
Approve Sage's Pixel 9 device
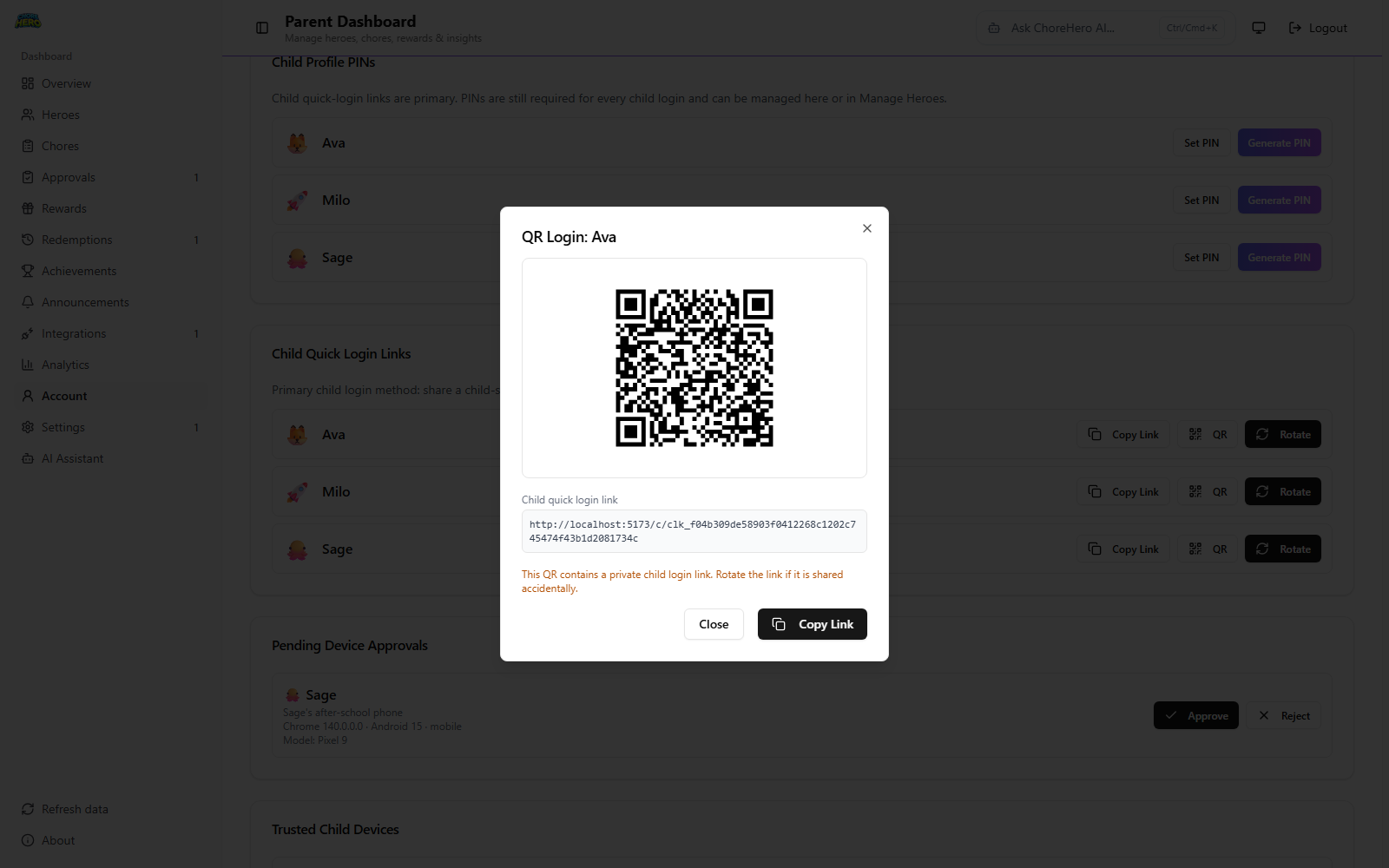(x=1196, y=715)
